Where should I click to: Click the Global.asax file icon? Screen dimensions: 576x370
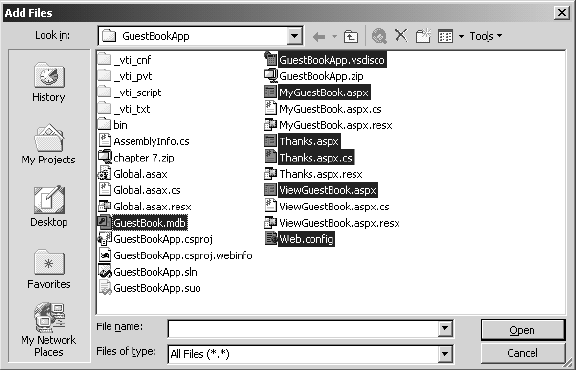tap(105, 173)
